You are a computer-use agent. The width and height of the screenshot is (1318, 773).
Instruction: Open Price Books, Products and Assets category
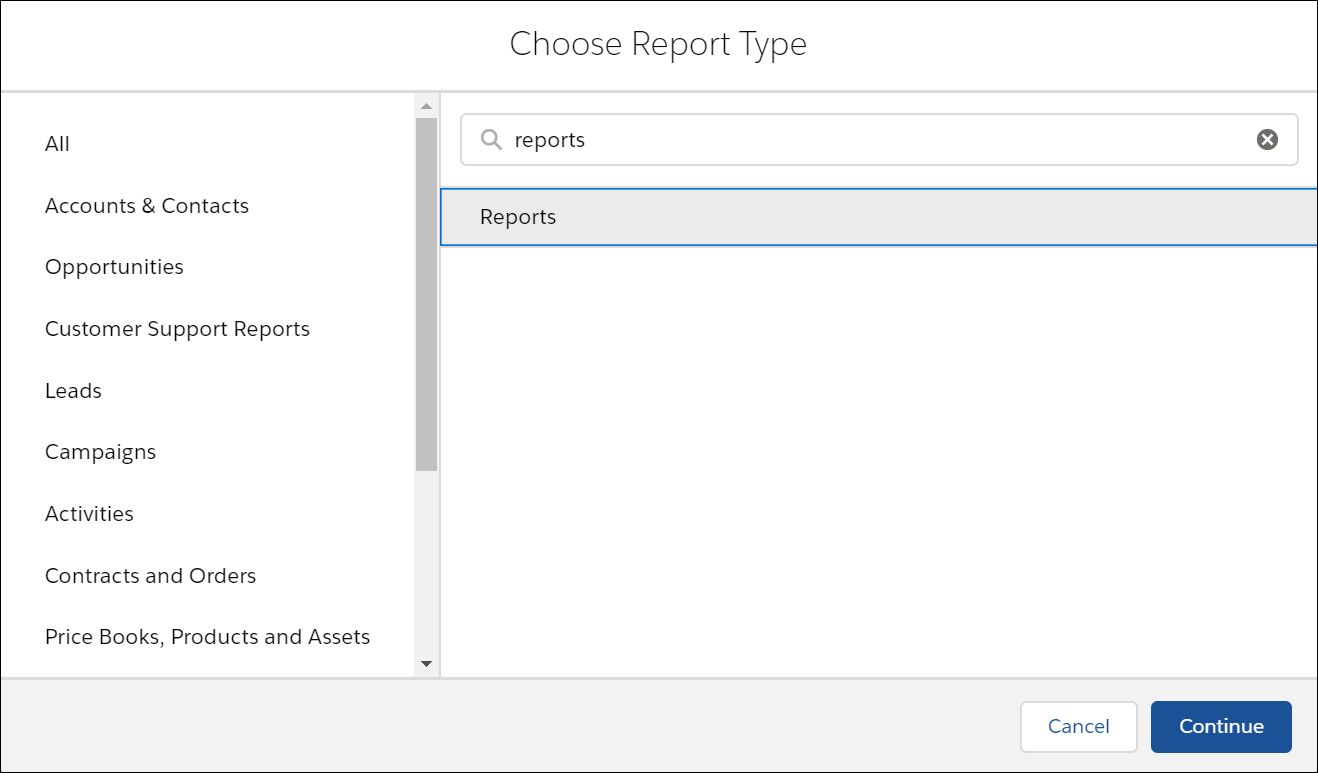(207, 637)
